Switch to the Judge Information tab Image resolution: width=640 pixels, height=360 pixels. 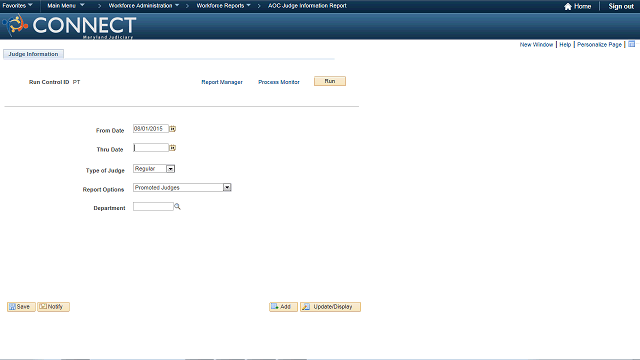(33, 54)
